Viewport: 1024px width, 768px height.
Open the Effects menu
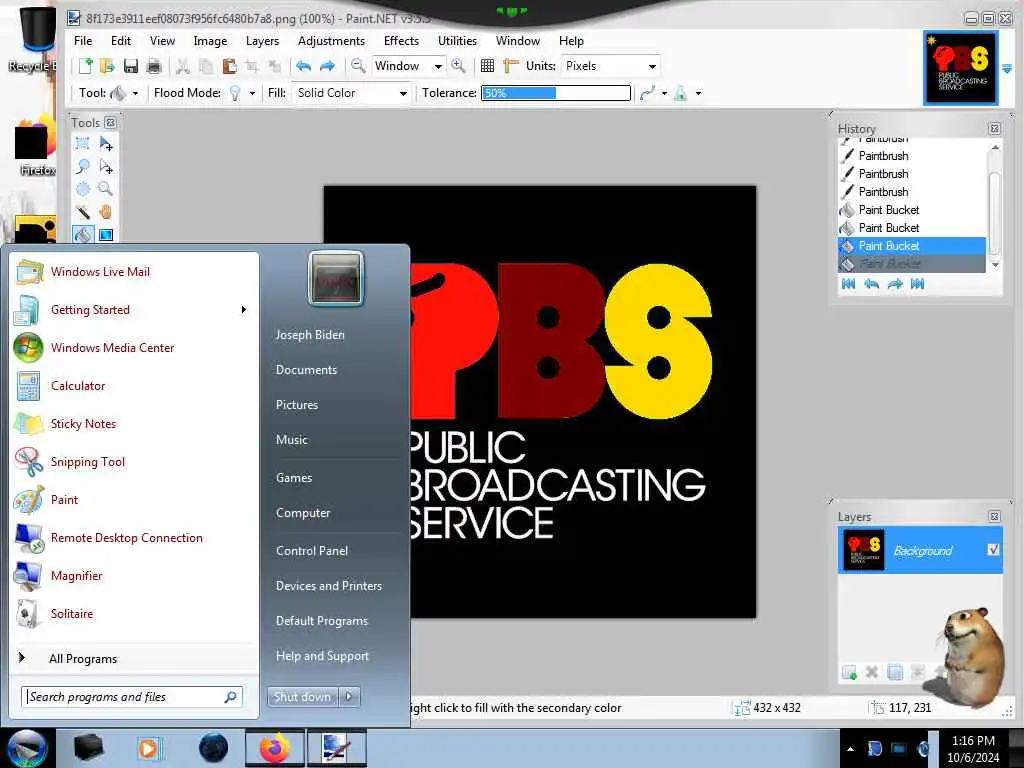(x=401, y=40)
